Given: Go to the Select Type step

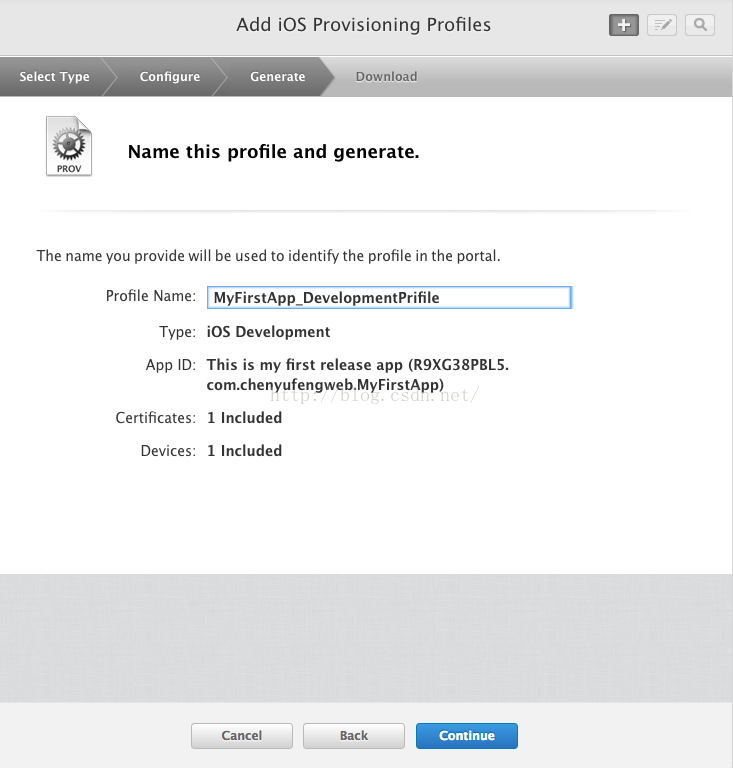Looking at the screenshot, I should (x=54, y=77).
